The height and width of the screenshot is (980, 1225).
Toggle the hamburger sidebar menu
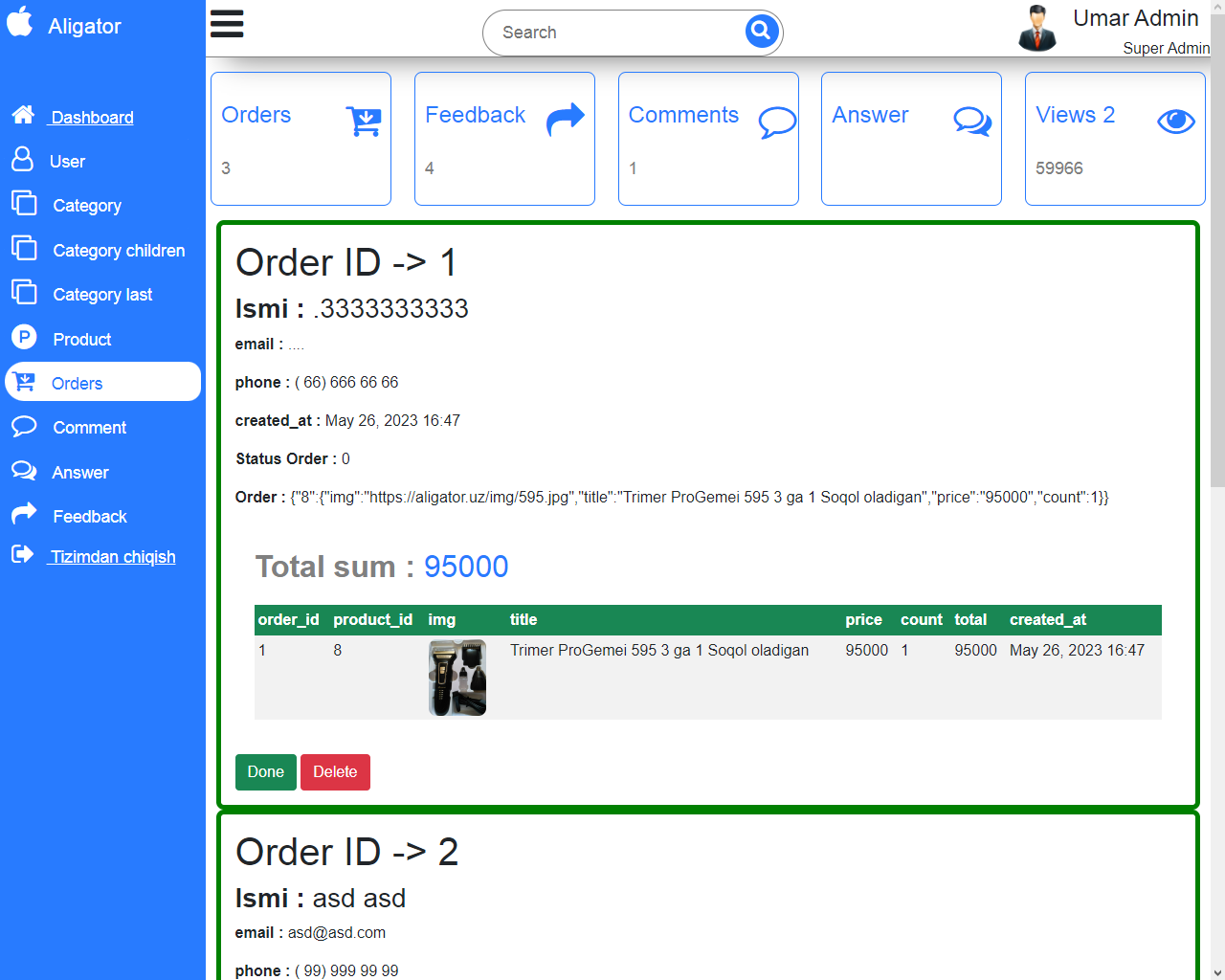[x=227, y=24]
